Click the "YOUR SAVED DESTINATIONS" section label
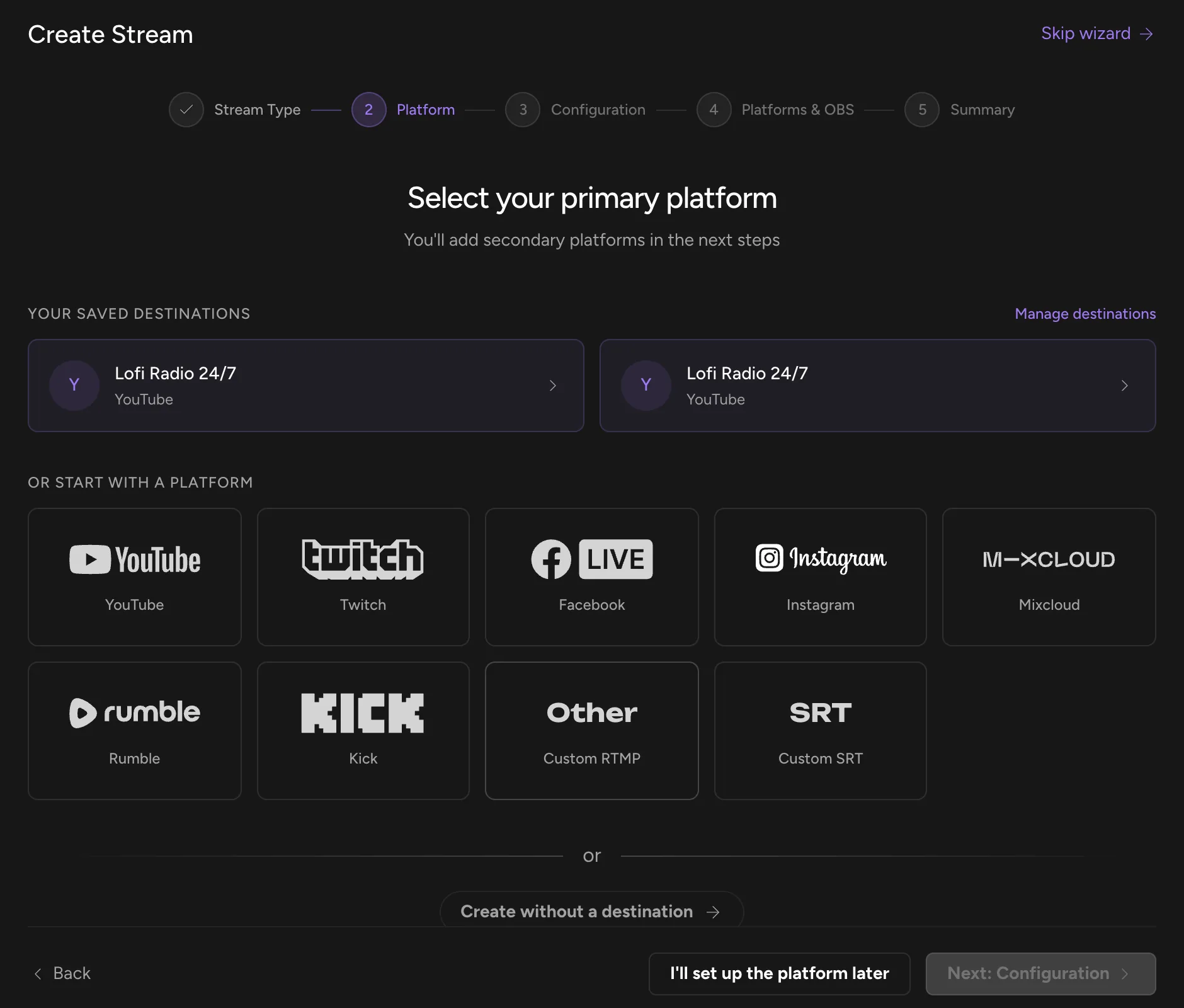Screen dimensions: 1184x1008 pos(139,314)
